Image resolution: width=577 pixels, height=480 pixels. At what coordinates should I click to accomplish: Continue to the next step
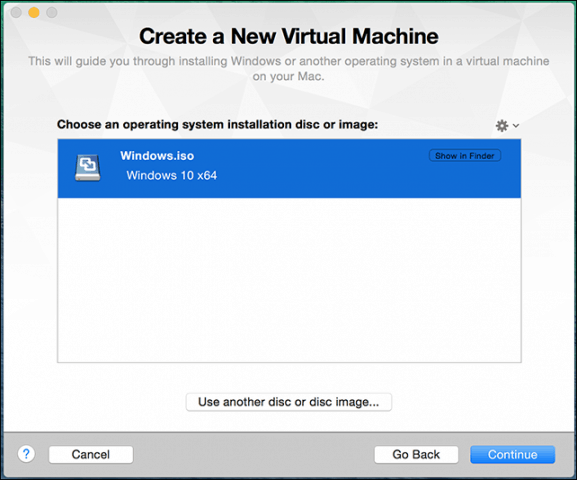[513, 455]
